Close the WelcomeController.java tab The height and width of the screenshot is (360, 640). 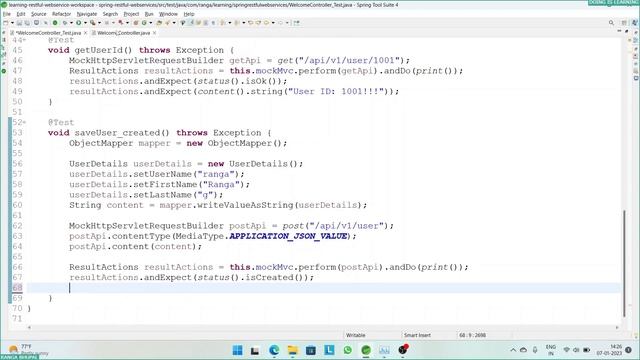154,33
